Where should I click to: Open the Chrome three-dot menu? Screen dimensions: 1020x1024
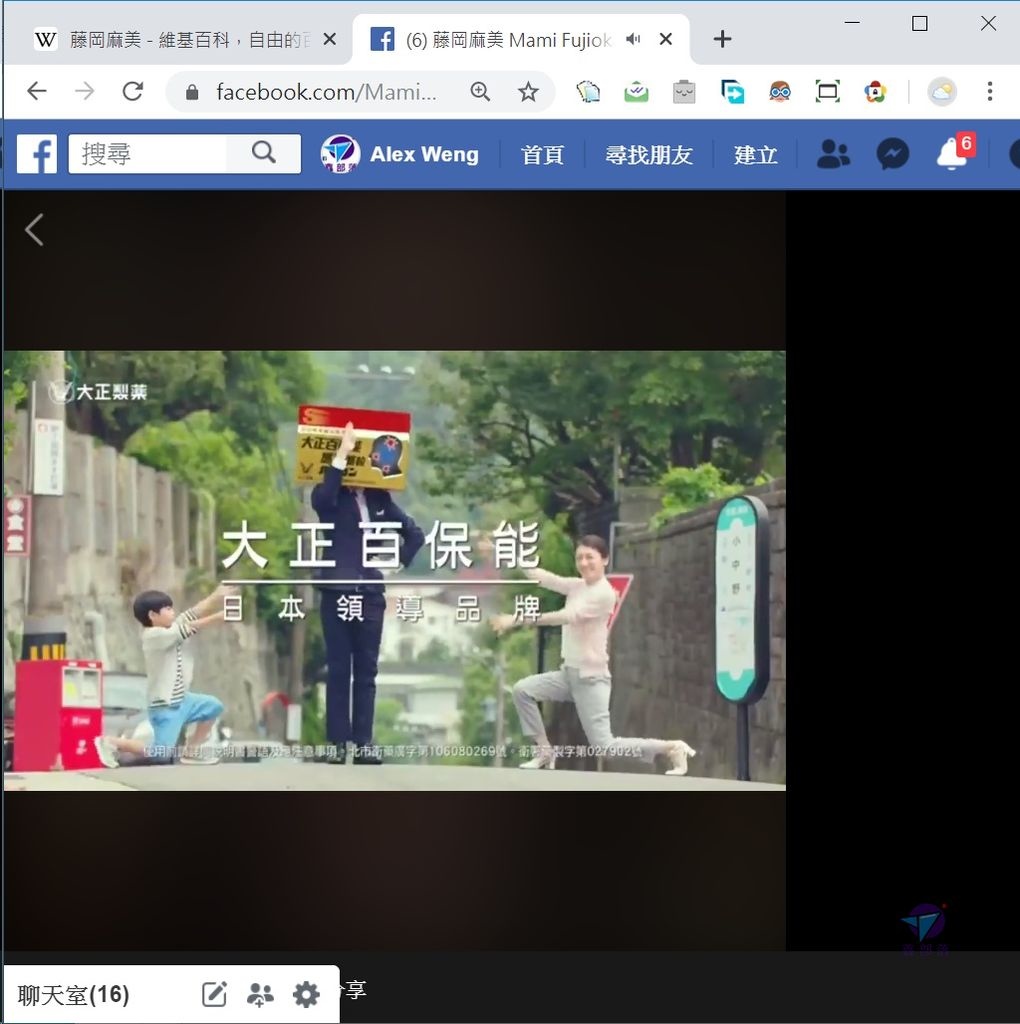click(990, 91)
